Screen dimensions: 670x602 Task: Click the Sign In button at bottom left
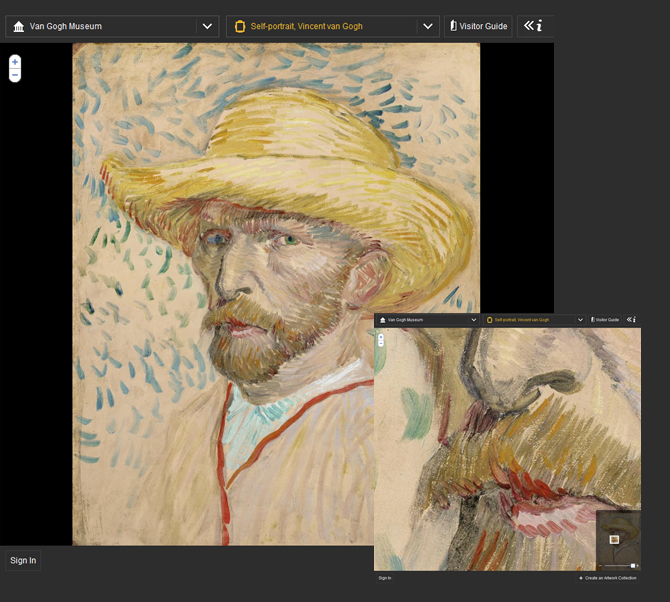pos(23,561)
